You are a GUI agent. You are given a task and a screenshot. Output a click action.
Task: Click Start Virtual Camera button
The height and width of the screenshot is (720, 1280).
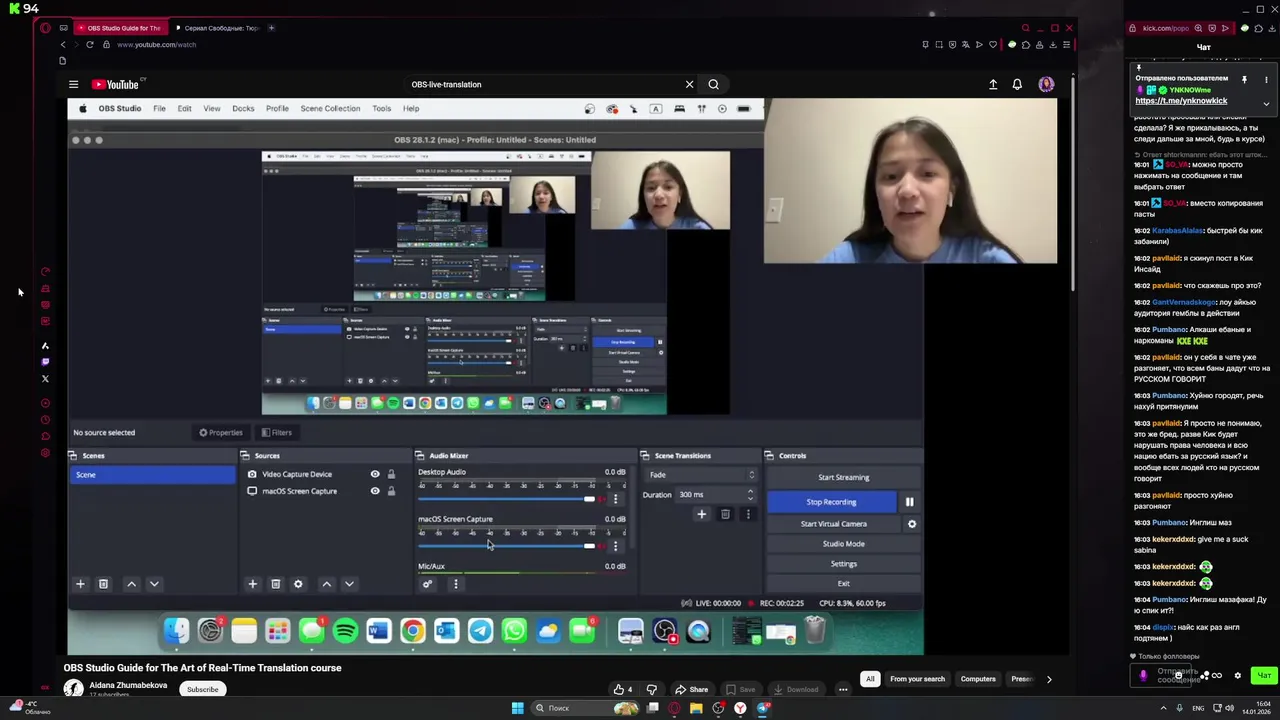[833, 524]
